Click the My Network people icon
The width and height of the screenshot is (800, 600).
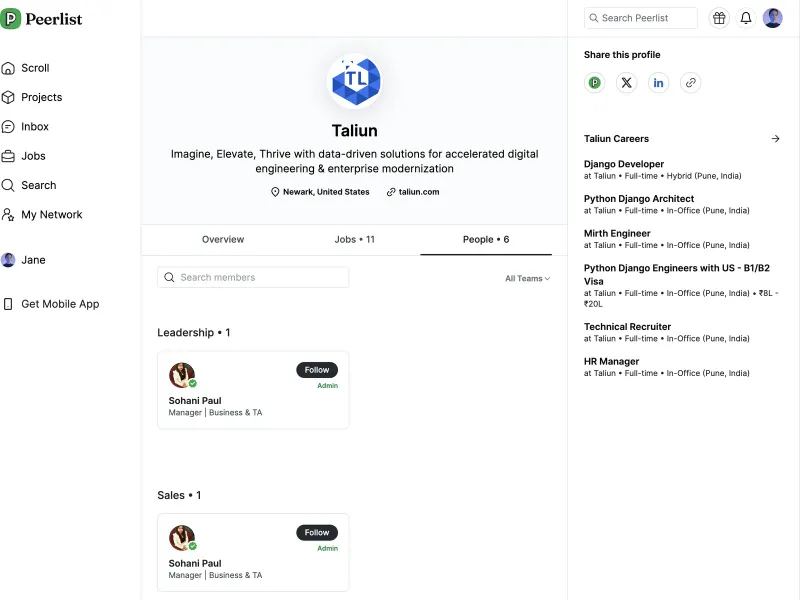[x=8, y=215]
